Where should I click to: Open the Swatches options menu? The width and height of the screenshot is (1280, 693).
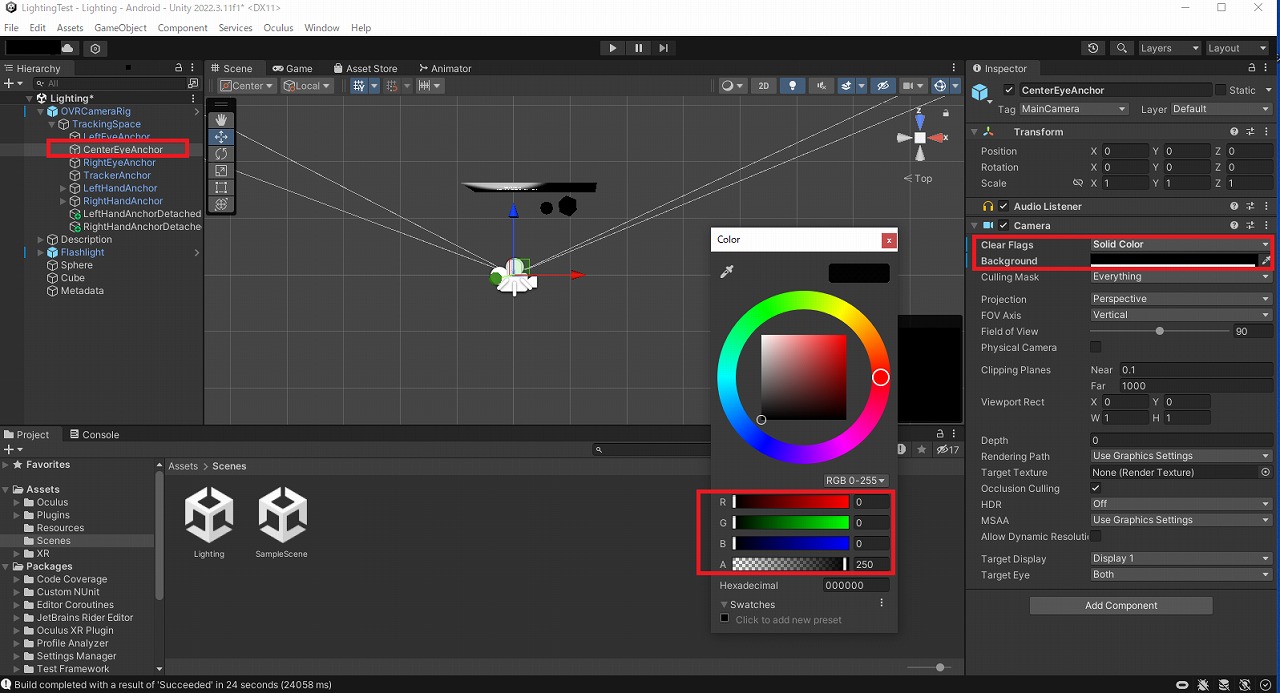click(881, 604)
